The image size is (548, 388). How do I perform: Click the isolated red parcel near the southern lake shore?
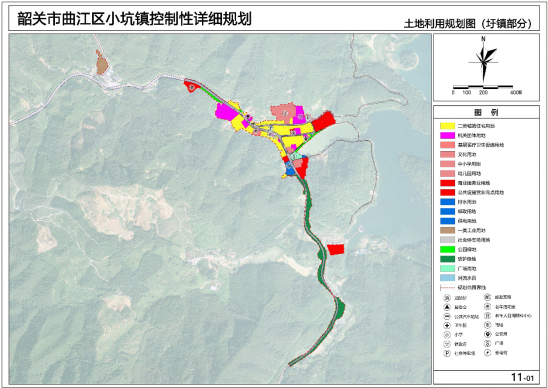(336, 250)
